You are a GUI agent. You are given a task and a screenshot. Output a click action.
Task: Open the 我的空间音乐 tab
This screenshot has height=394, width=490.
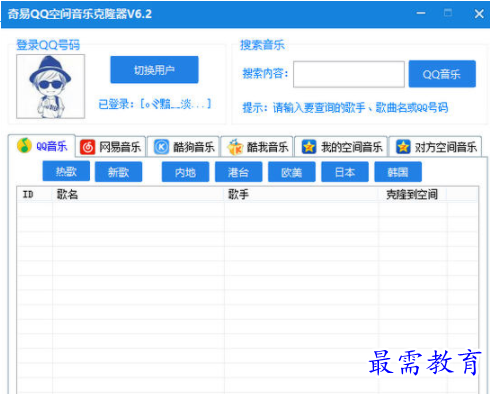[x=341, y=147]
